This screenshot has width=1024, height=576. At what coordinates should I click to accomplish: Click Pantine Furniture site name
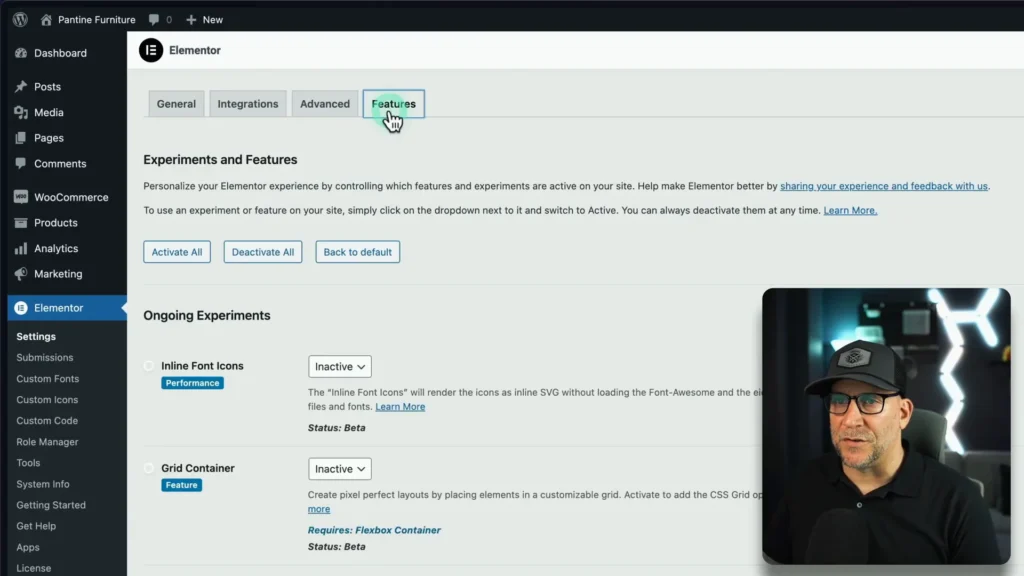coord(97,20)
